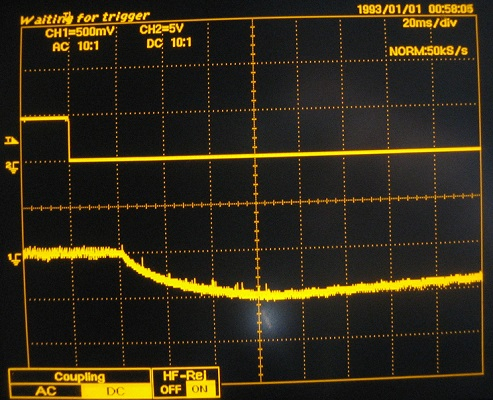Turn HF-Rej ON
The height and width of the screenshot is (400, 493).
click(200, 389)
